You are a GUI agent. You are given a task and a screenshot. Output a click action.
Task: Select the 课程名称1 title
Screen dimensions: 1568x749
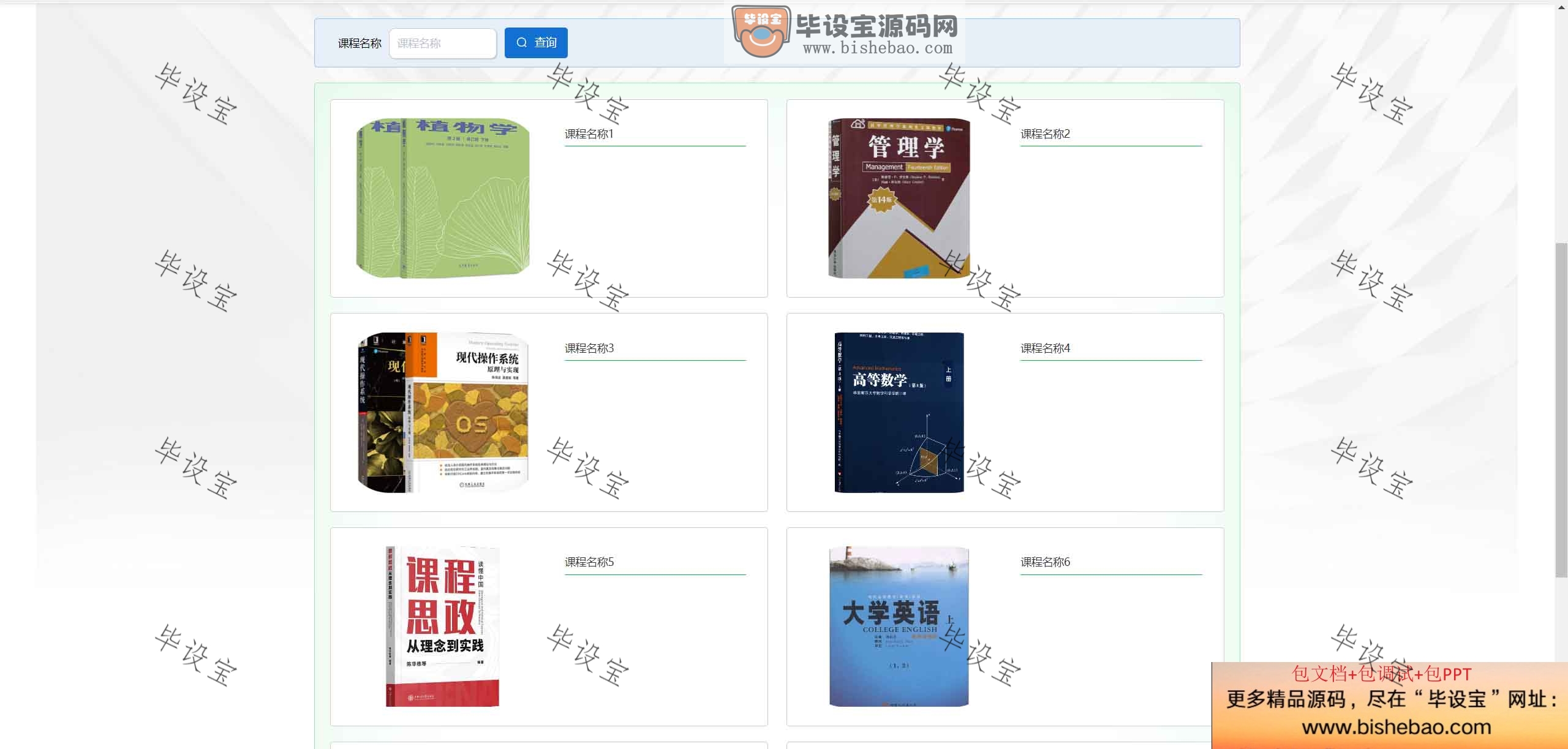click(x=589, y=134)
